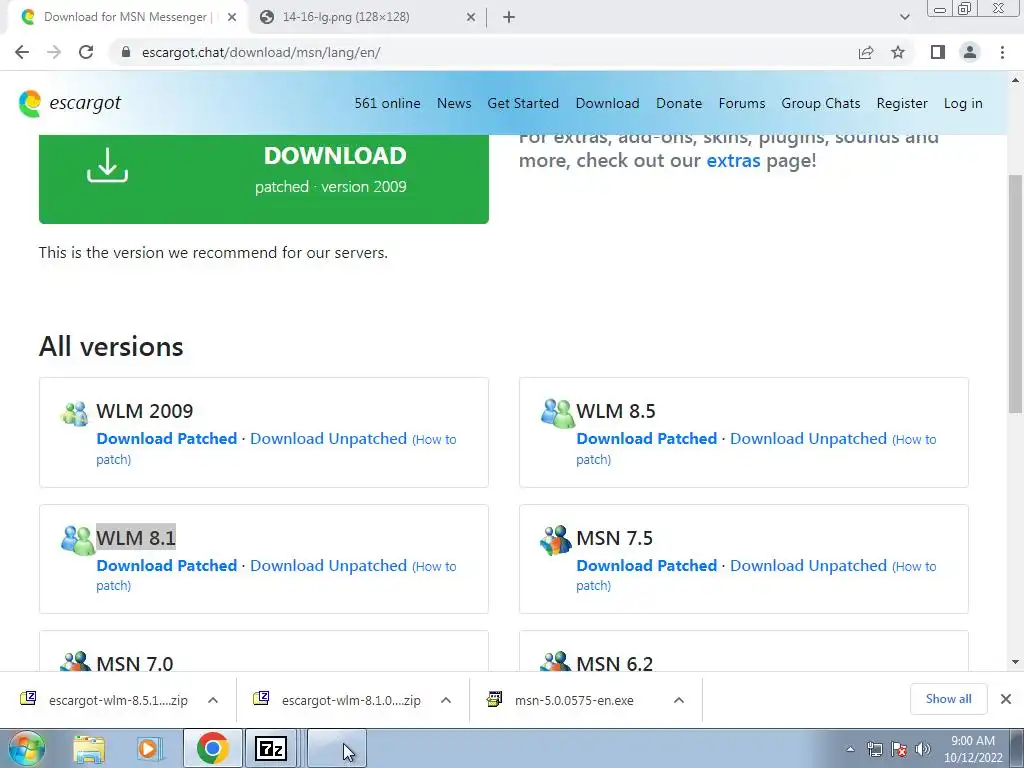Close the 14-16-lg.png tab

click(471, 17)
